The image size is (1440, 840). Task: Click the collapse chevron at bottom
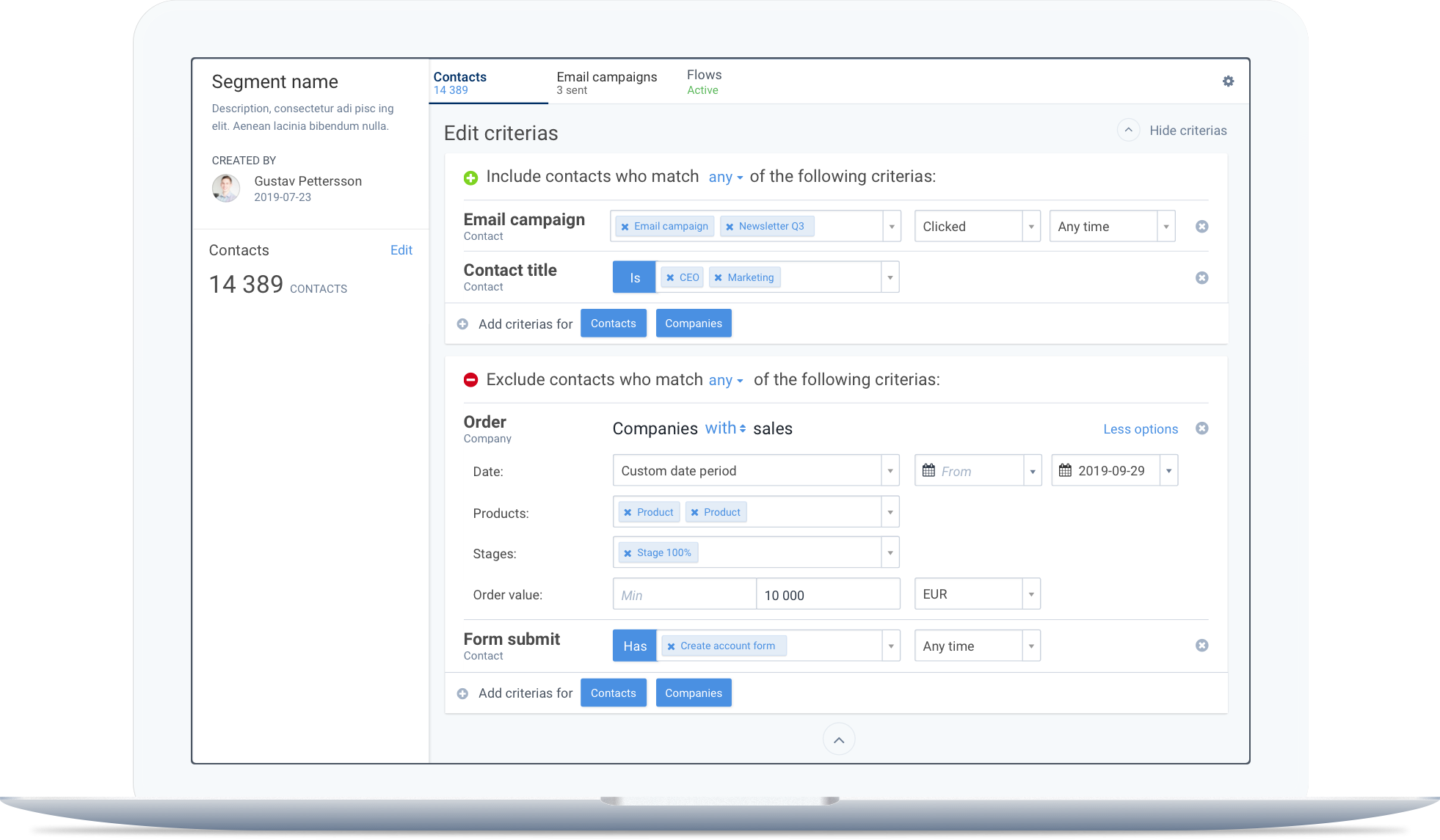[x=840, y=739]
